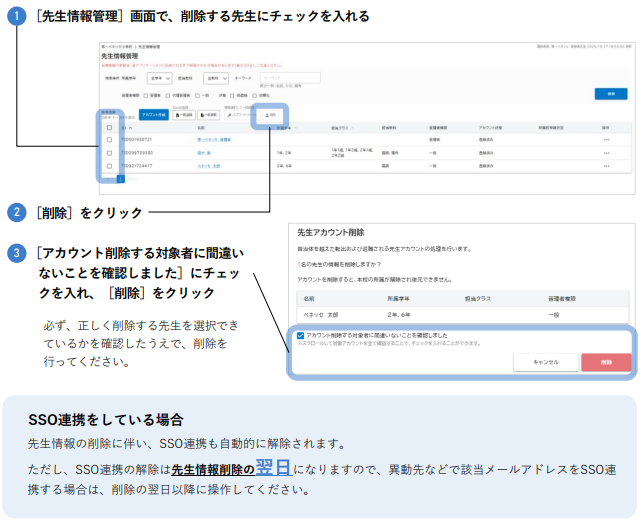
Task: Open the three-dot menu for the third teacher row
Action: [x=606, y=166]
